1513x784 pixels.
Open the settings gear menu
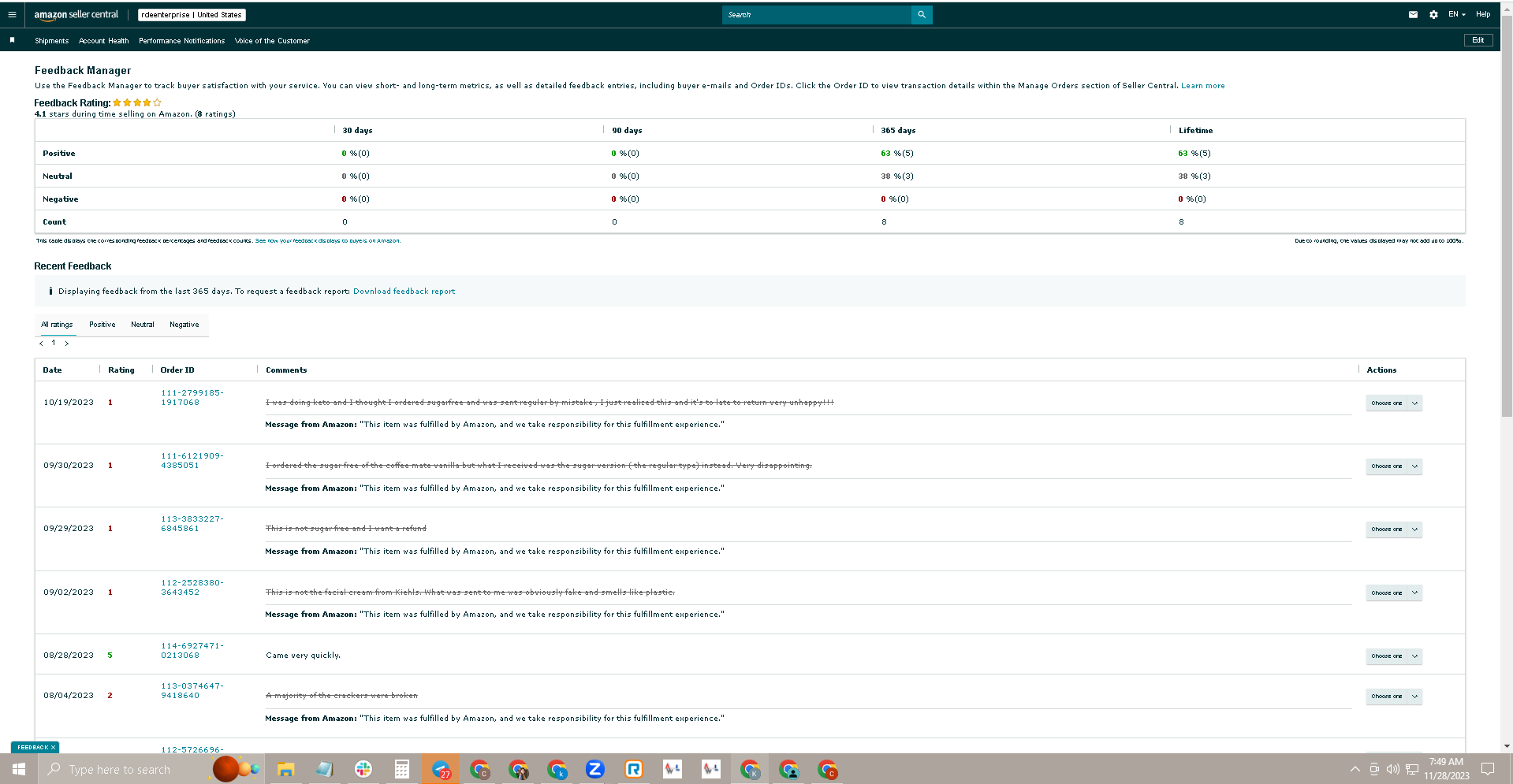click(1433, 14)
